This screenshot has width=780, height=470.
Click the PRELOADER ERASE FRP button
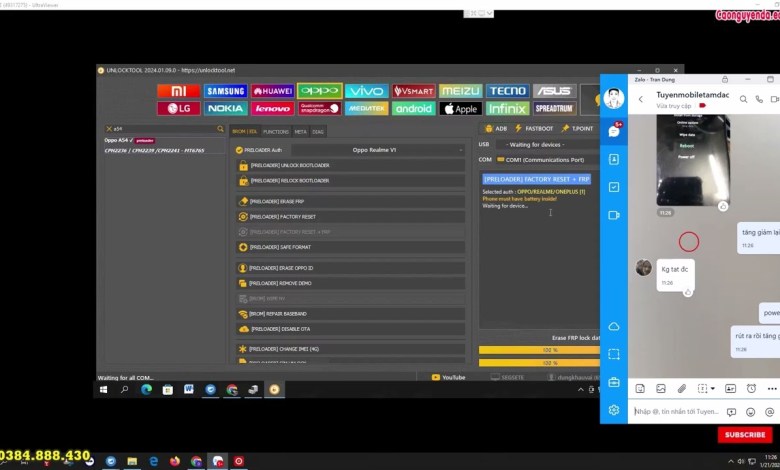[350, 201]
